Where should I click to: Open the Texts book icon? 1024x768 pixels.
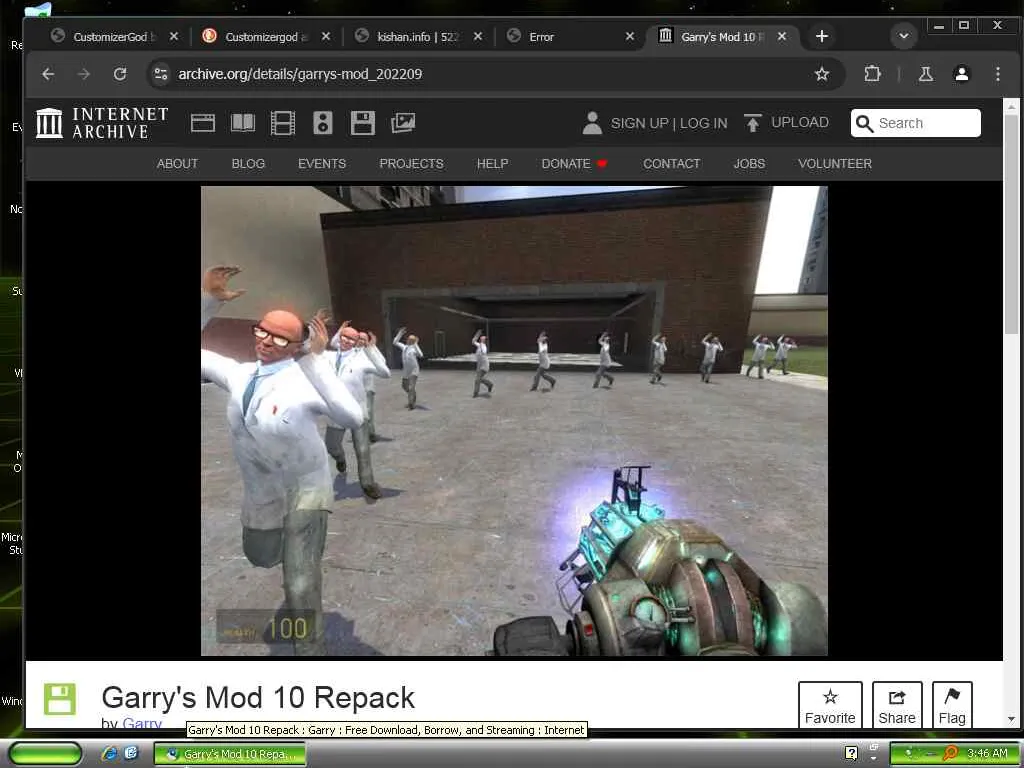[243, 123]
